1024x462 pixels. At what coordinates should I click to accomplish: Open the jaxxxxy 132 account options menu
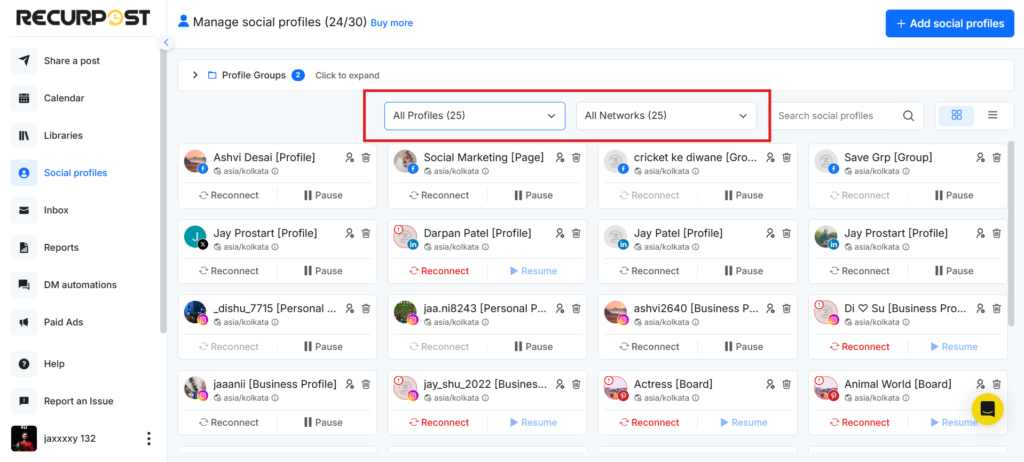(x=149, y=438)
